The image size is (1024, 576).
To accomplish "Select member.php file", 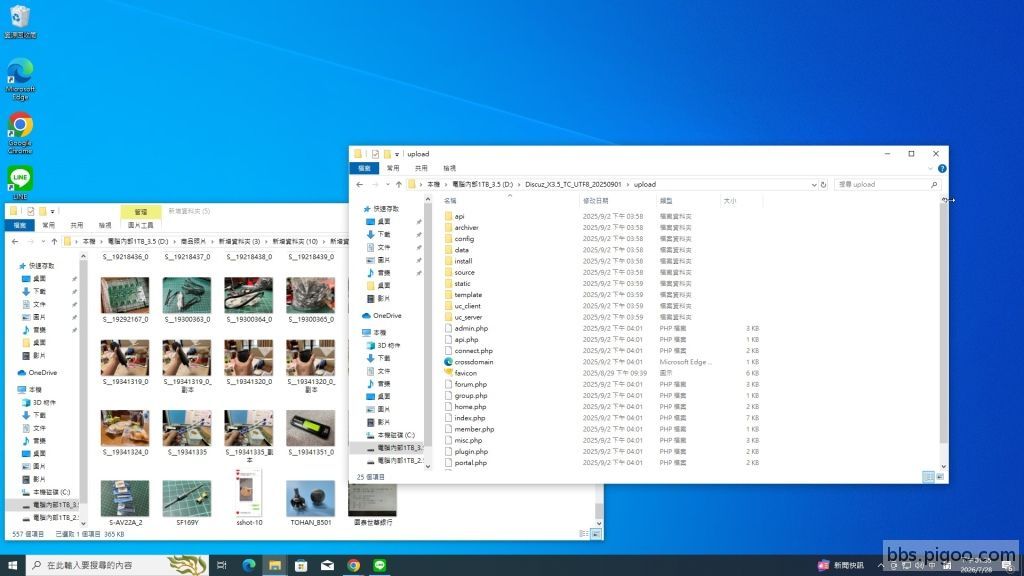I will pyautogui.click(x=474, y=429).
